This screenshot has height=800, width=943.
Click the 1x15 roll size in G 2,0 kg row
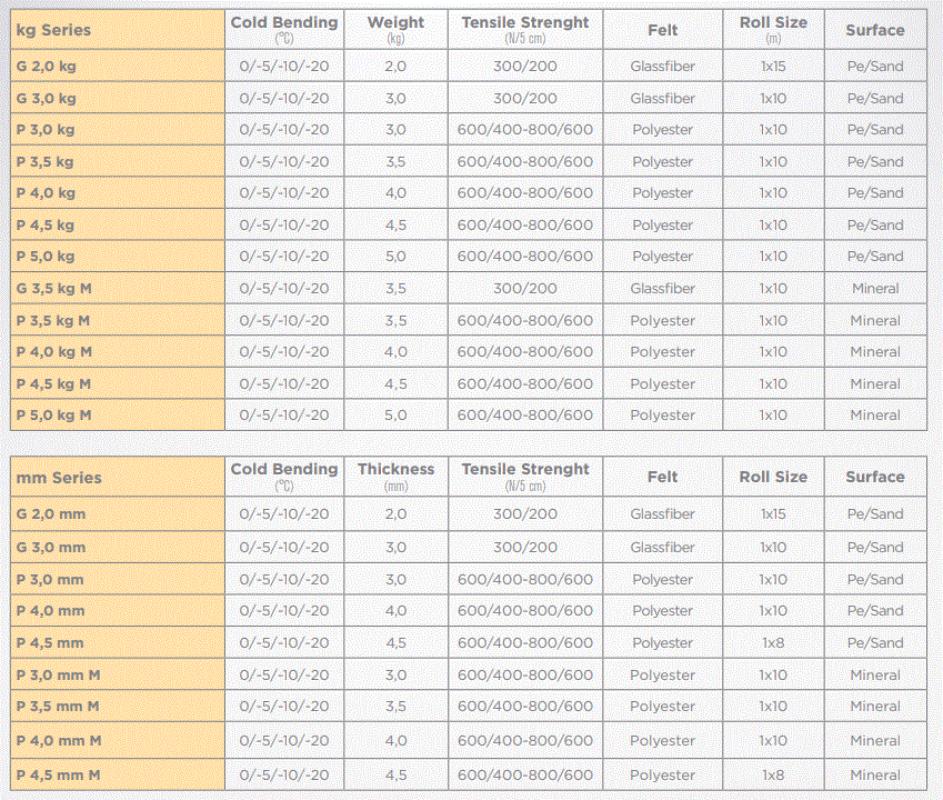coord(773,66)
